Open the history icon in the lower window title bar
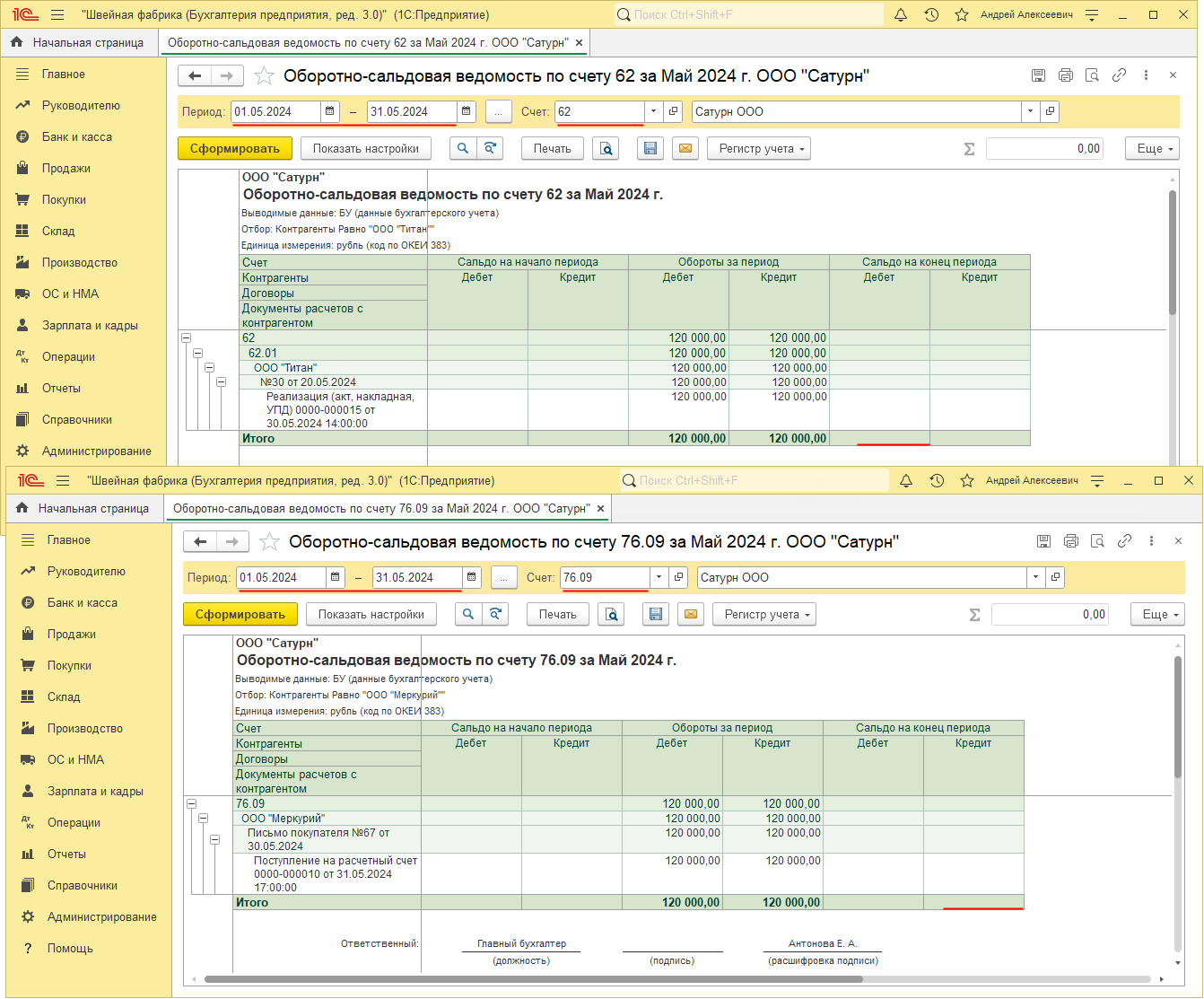The height and width of the screenshot is (999, 1204). point(937,481)
